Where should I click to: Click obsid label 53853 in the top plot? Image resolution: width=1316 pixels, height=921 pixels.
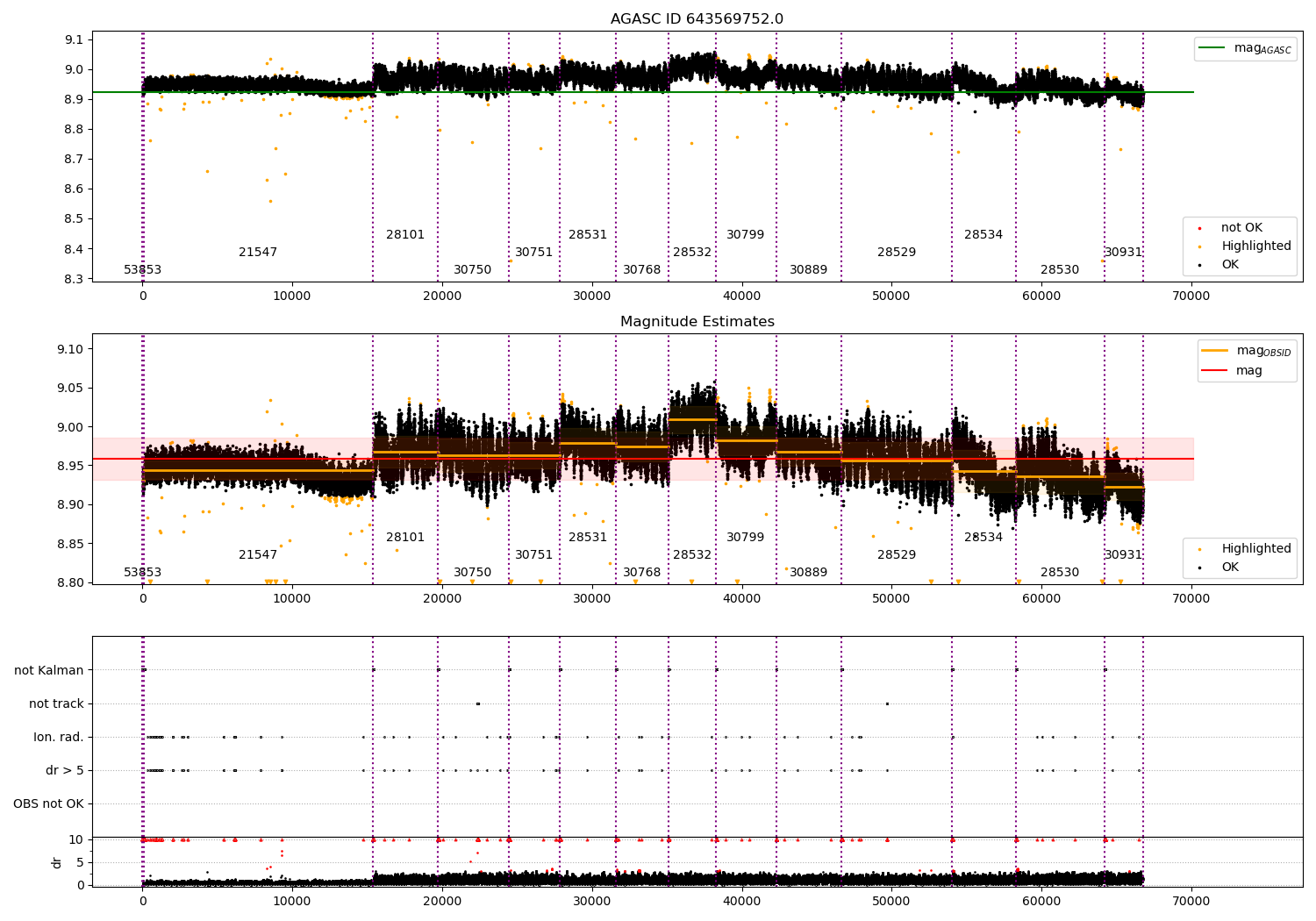click(x=142, y=270)
